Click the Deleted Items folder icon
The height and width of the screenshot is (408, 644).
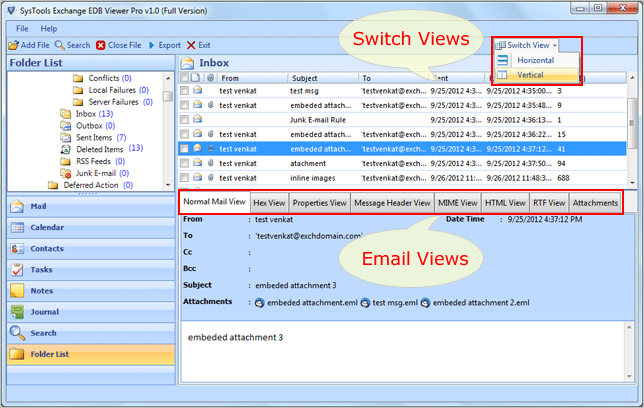(65, 150)
